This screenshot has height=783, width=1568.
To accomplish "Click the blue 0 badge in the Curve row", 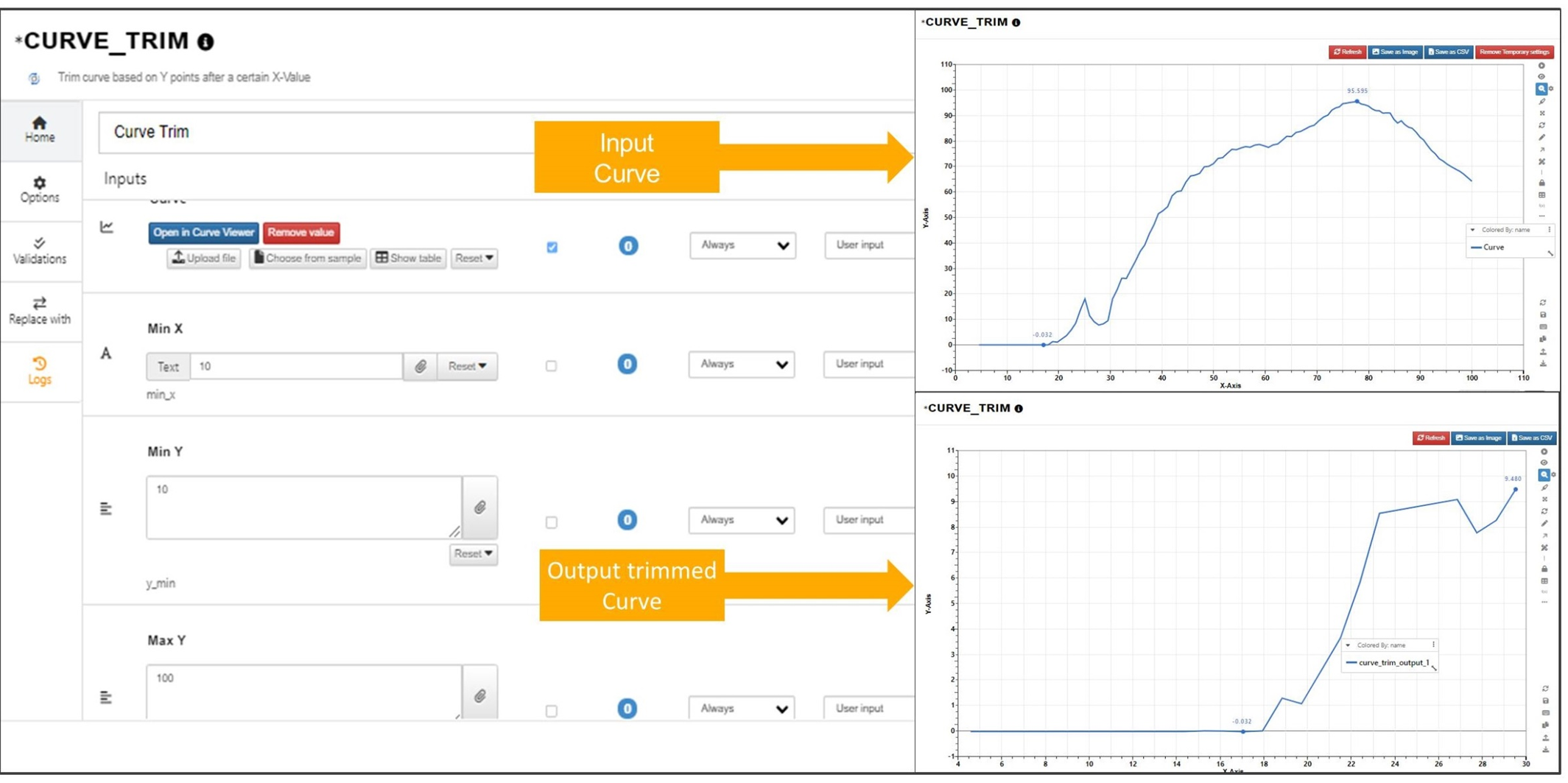I will click(627, 246).
